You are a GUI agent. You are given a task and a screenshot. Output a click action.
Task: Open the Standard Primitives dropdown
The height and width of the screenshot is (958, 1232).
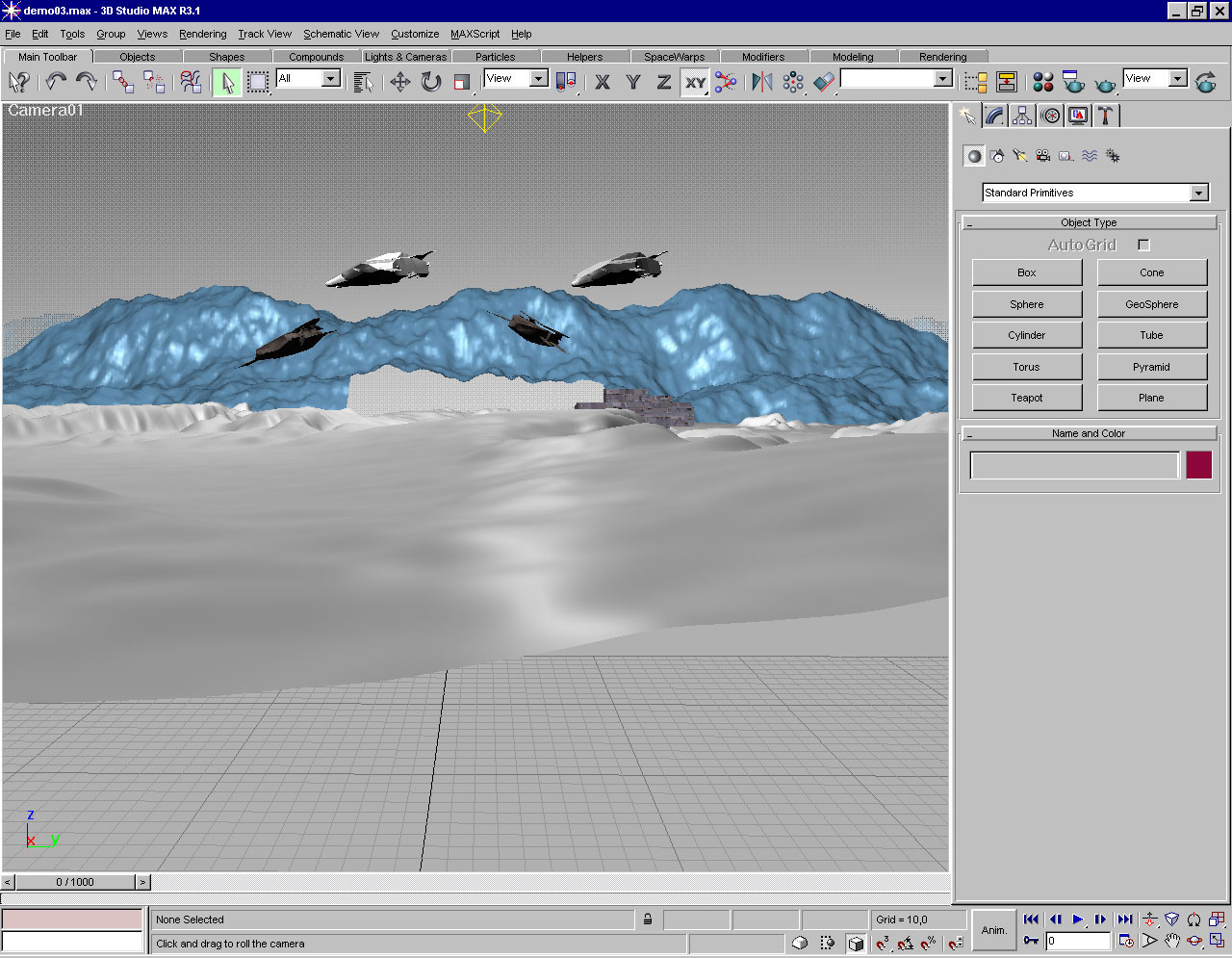[1198, 193]
